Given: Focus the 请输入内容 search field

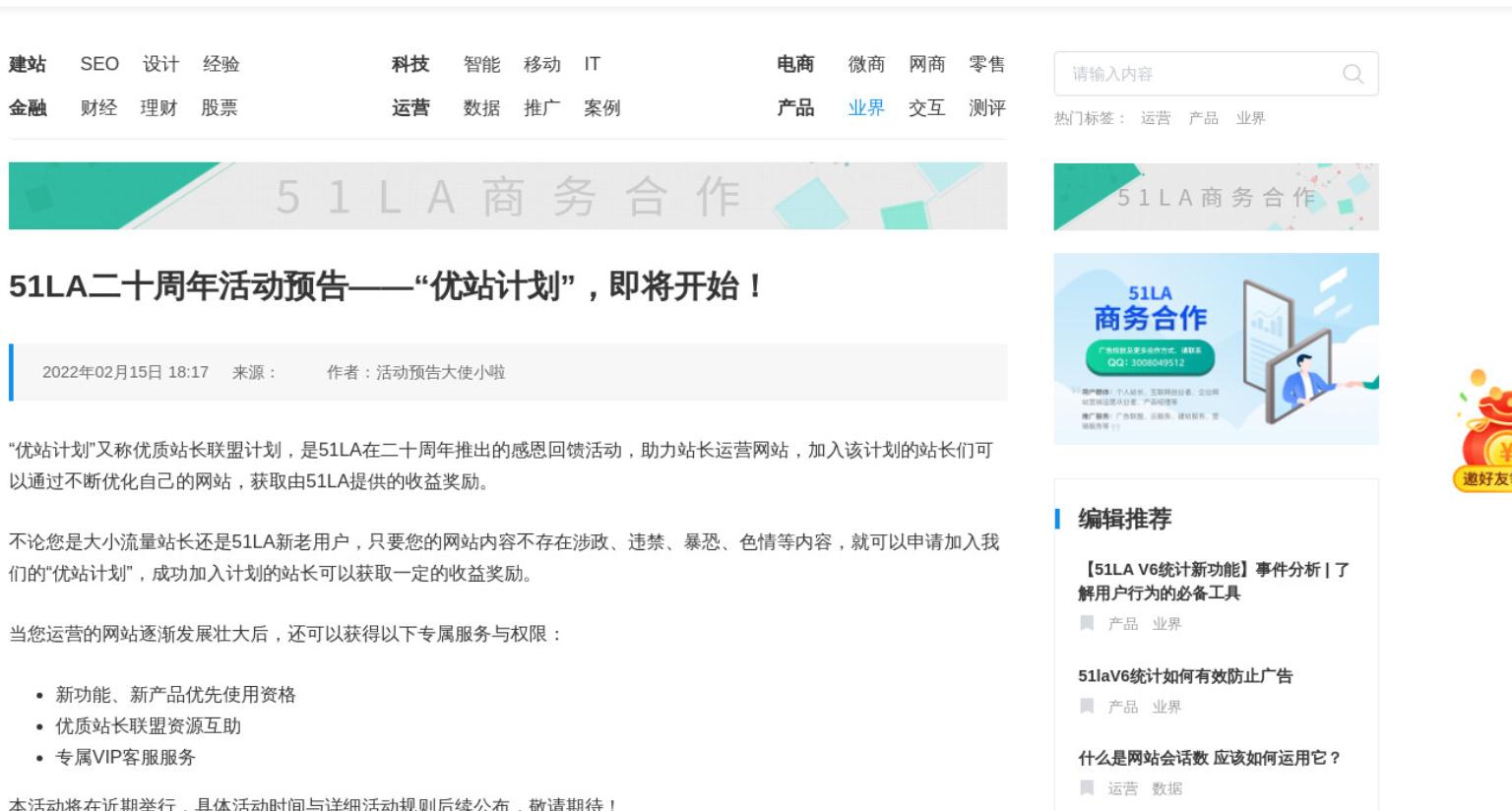Looking at the screenshot, I should point(1216,74).
